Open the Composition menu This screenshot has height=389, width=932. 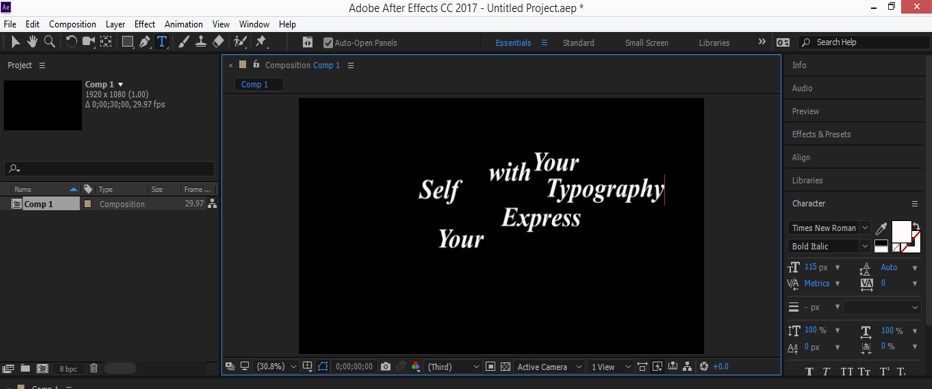[73, 24]
